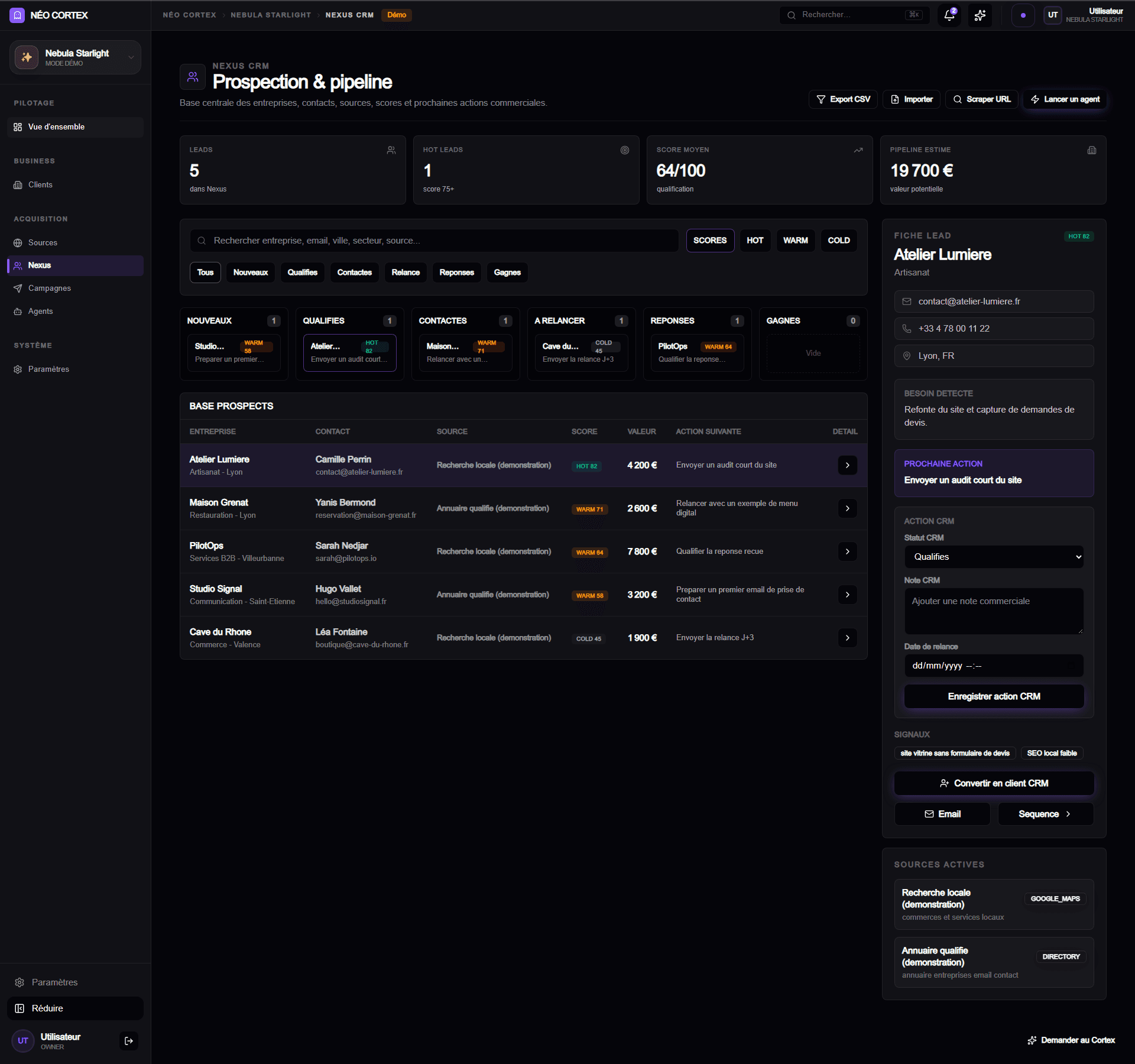Screen dimensions: 1135x1064
Task: Click Enregistrer action CRM button
Action: coord(994,696)
